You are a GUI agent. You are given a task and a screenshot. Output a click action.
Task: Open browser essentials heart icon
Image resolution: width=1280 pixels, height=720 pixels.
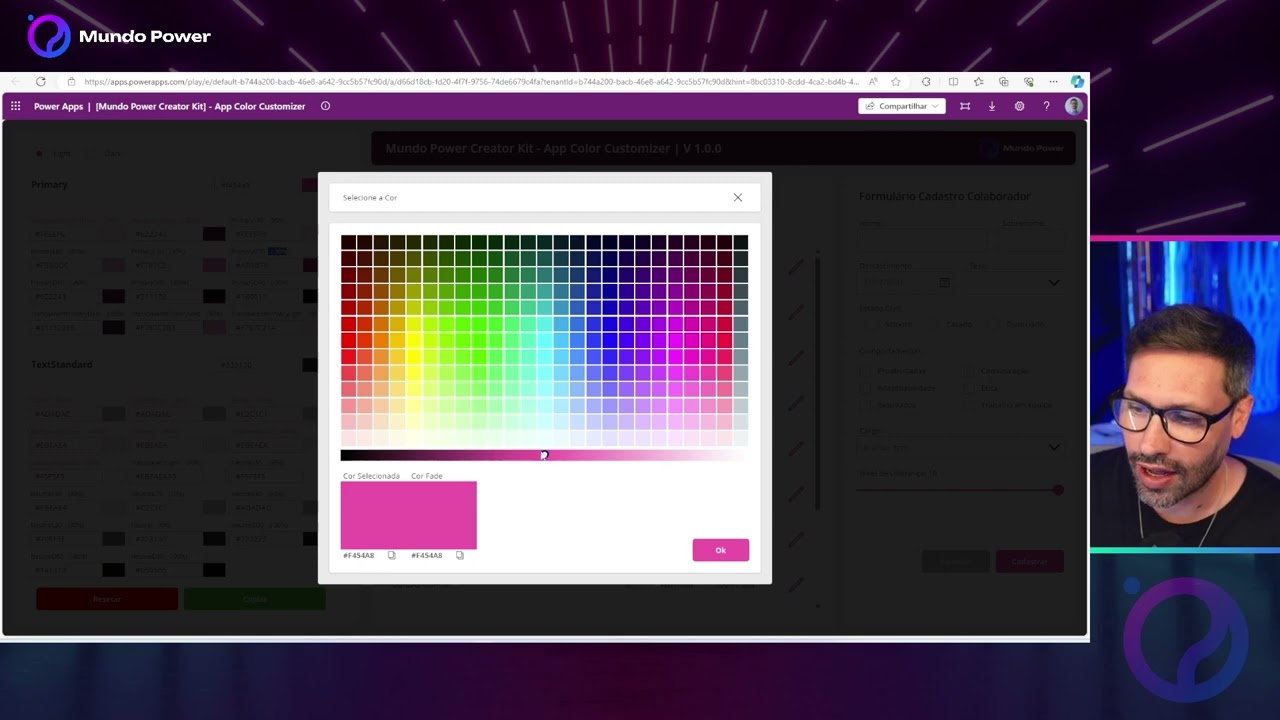click(x=1028, y=82)
